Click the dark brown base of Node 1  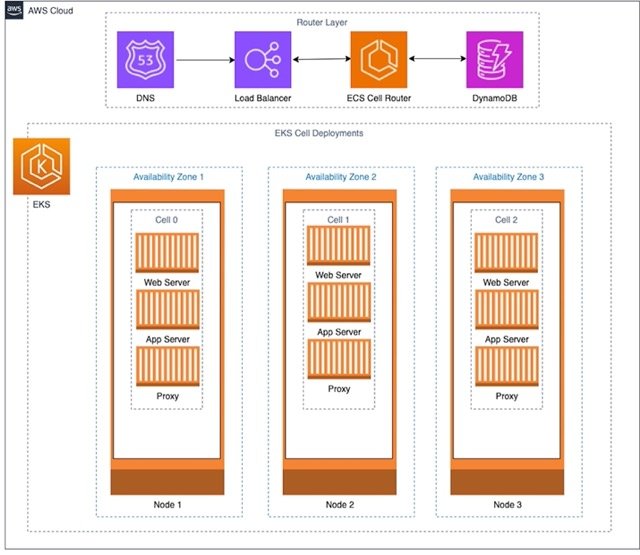pyautogui.click(x=167, y=482)
